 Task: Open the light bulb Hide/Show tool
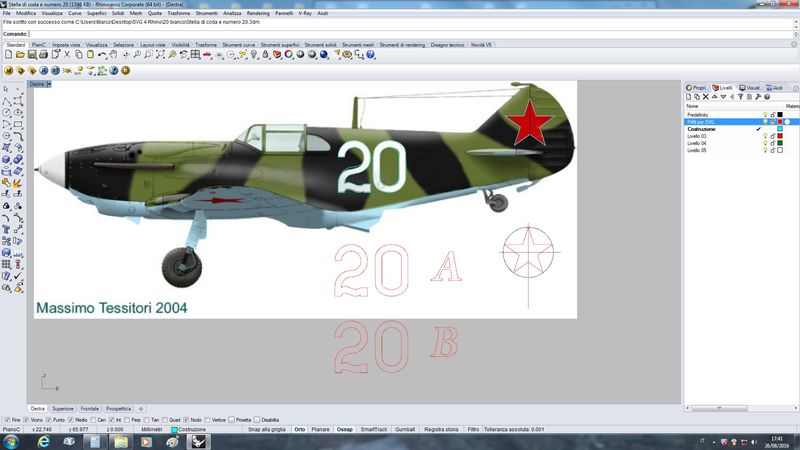point(254,55)
